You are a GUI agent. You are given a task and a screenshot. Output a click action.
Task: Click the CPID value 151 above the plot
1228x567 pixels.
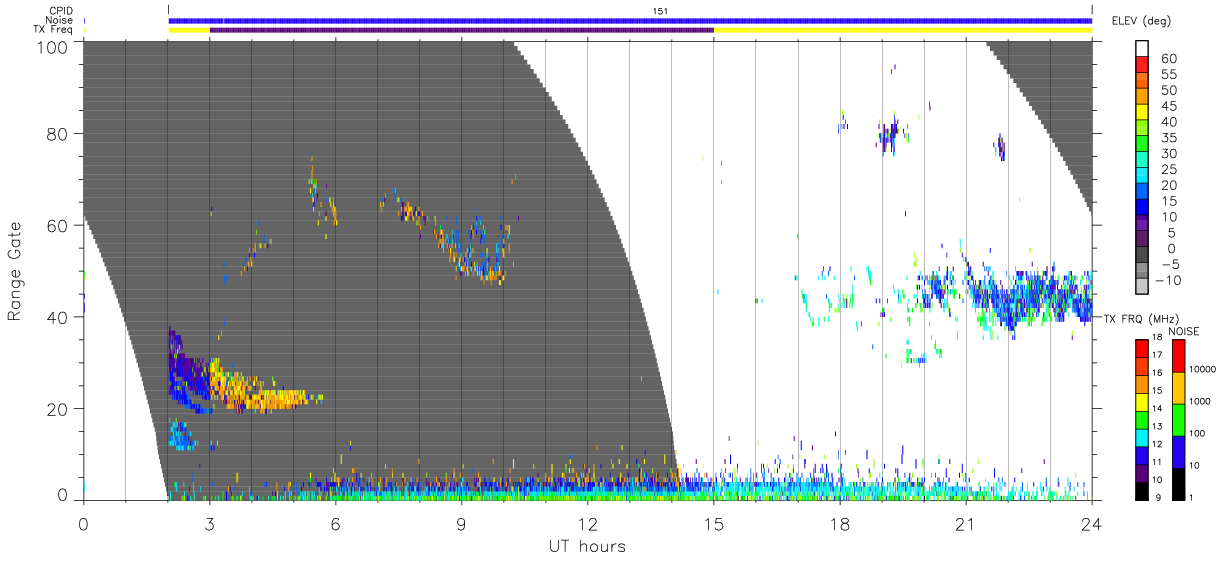pyautogui.click(x=658, y=11)
